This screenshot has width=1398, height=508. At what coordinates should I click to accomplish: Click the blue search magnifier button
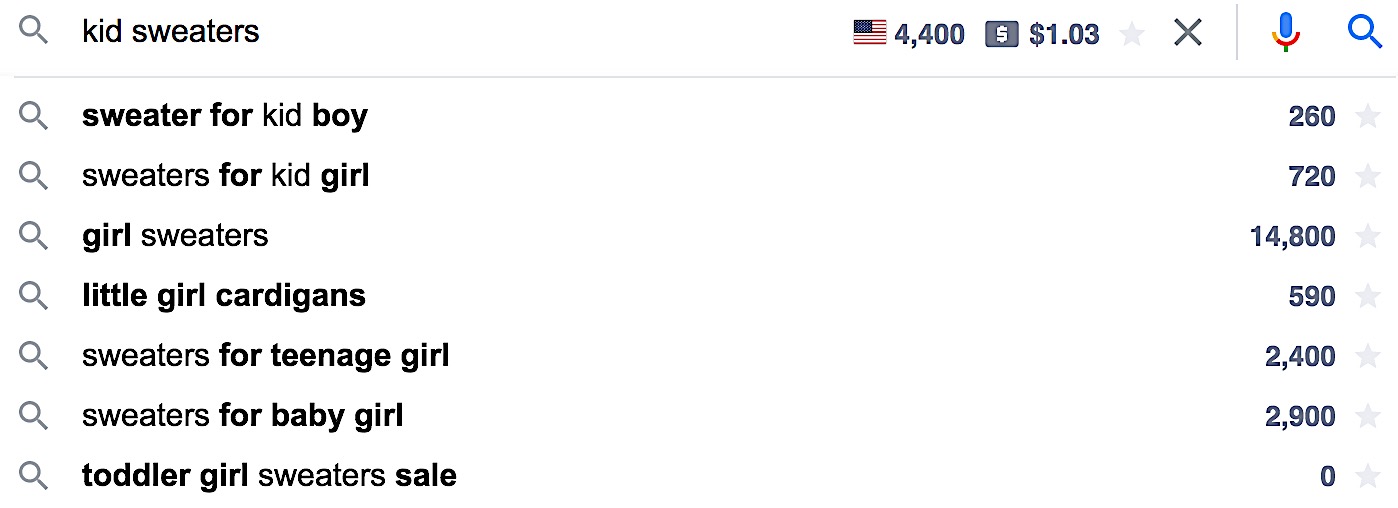tap(1365, 33)
